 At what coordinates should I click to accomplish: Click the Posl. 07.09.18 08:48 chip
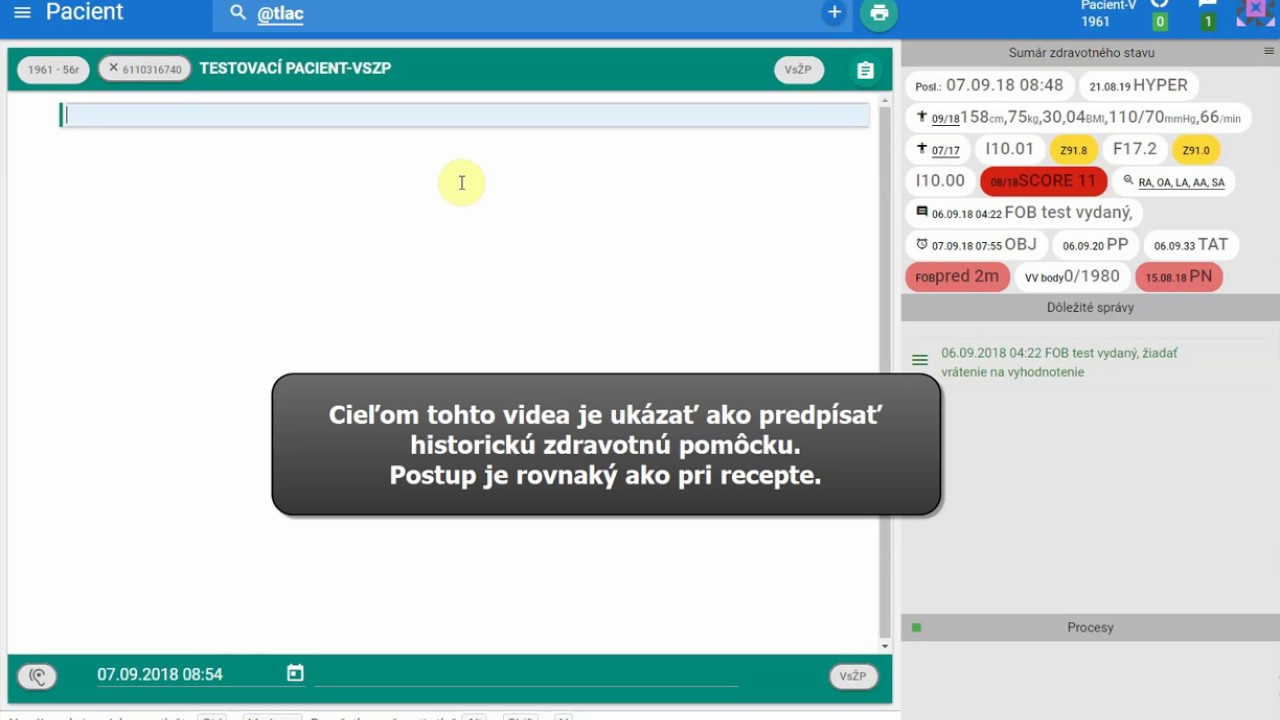coord(989,86)
